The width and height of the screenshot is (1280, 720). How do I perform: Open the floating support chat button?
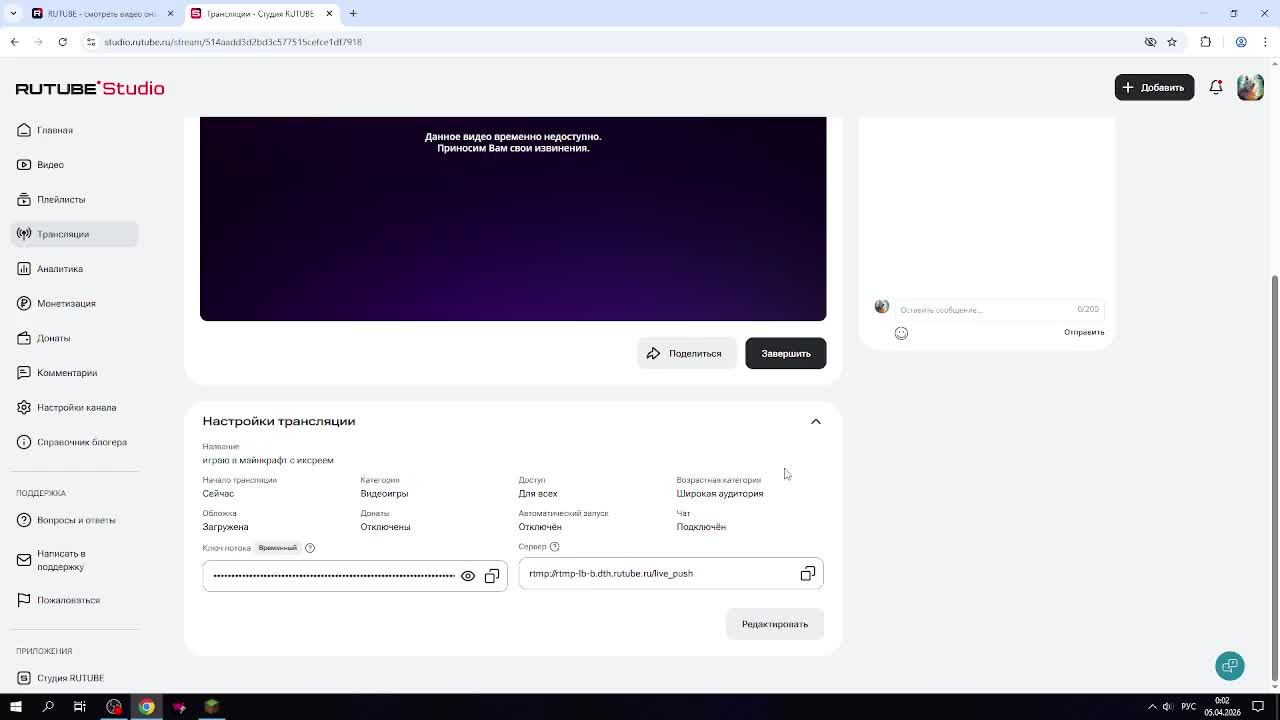pos(1230,666)
